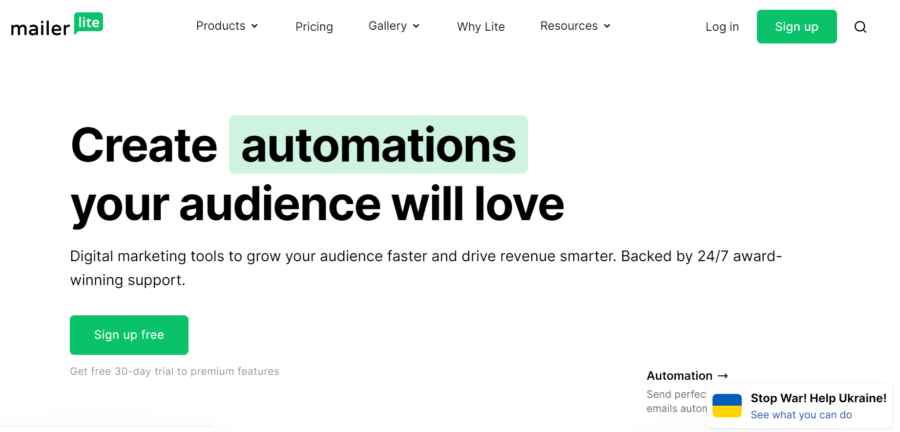The height and width of the screenshot is (432, 900).
Task: Click the Log in link
Action: (722, 27)
